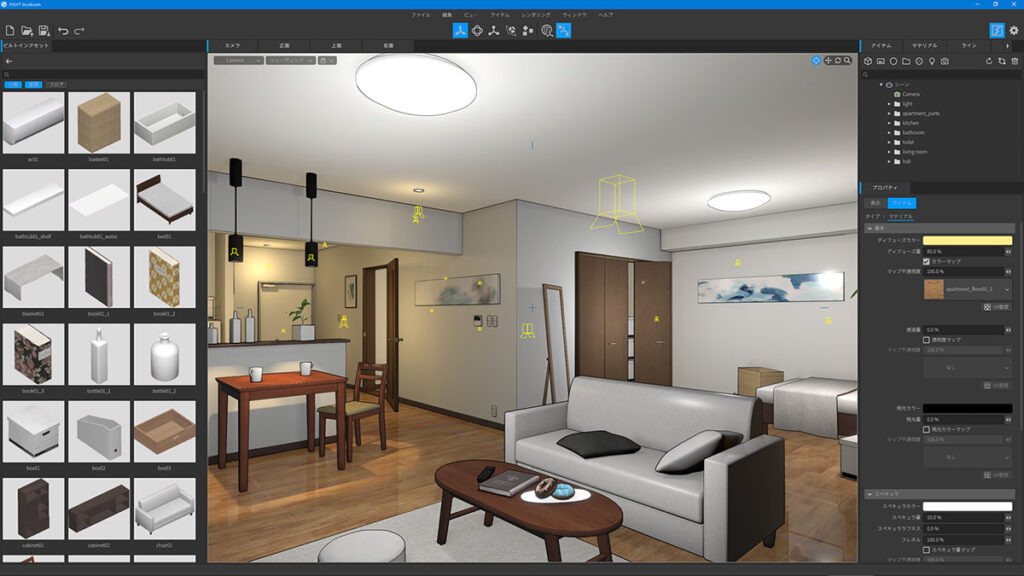The image size is (1024, 576).
Task: Enable the 透明度マップ checkbox
Action: [x=926, y=339]
